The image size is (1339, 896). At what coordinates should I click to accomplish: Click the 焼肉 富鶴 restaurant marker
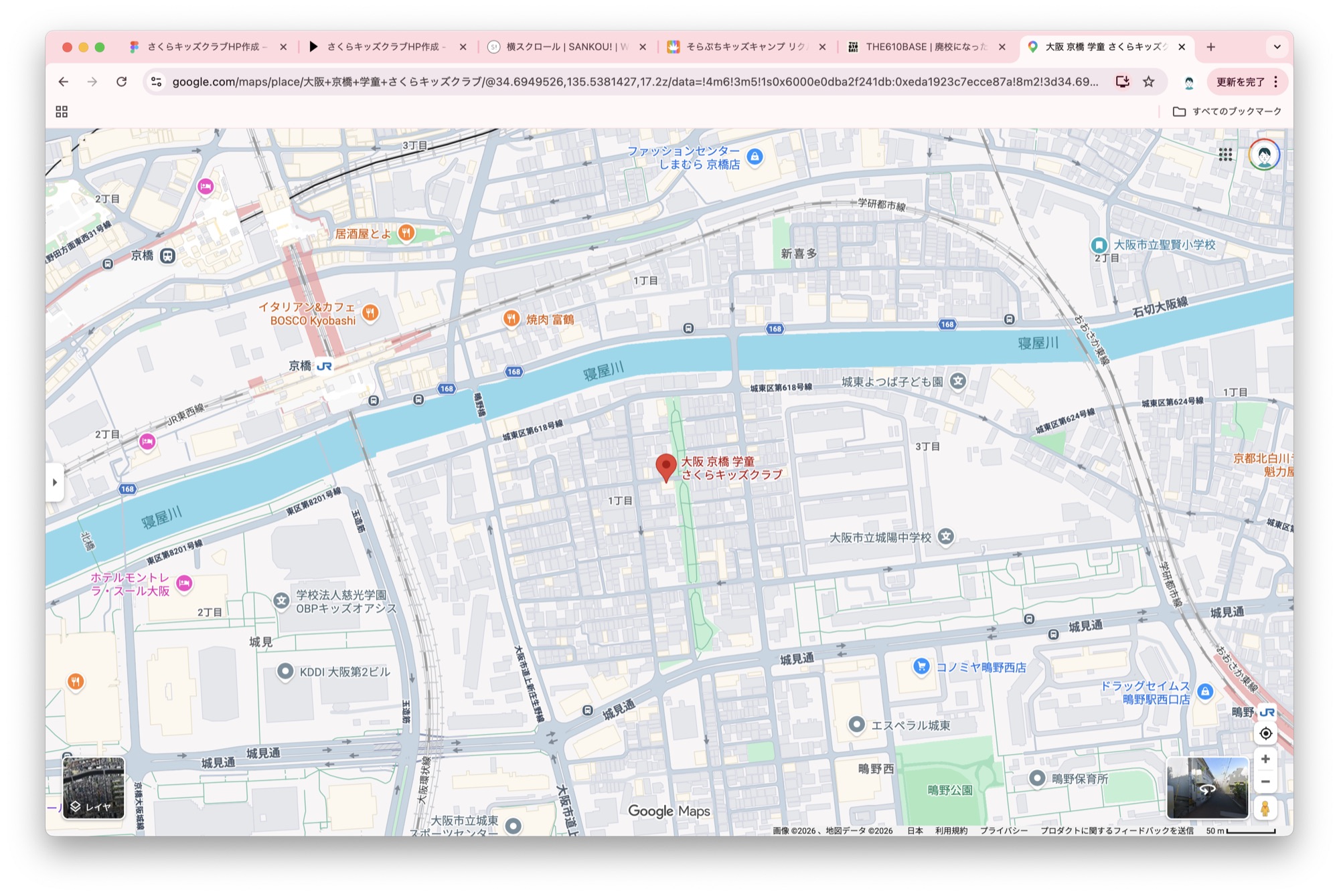coord(511,319)
